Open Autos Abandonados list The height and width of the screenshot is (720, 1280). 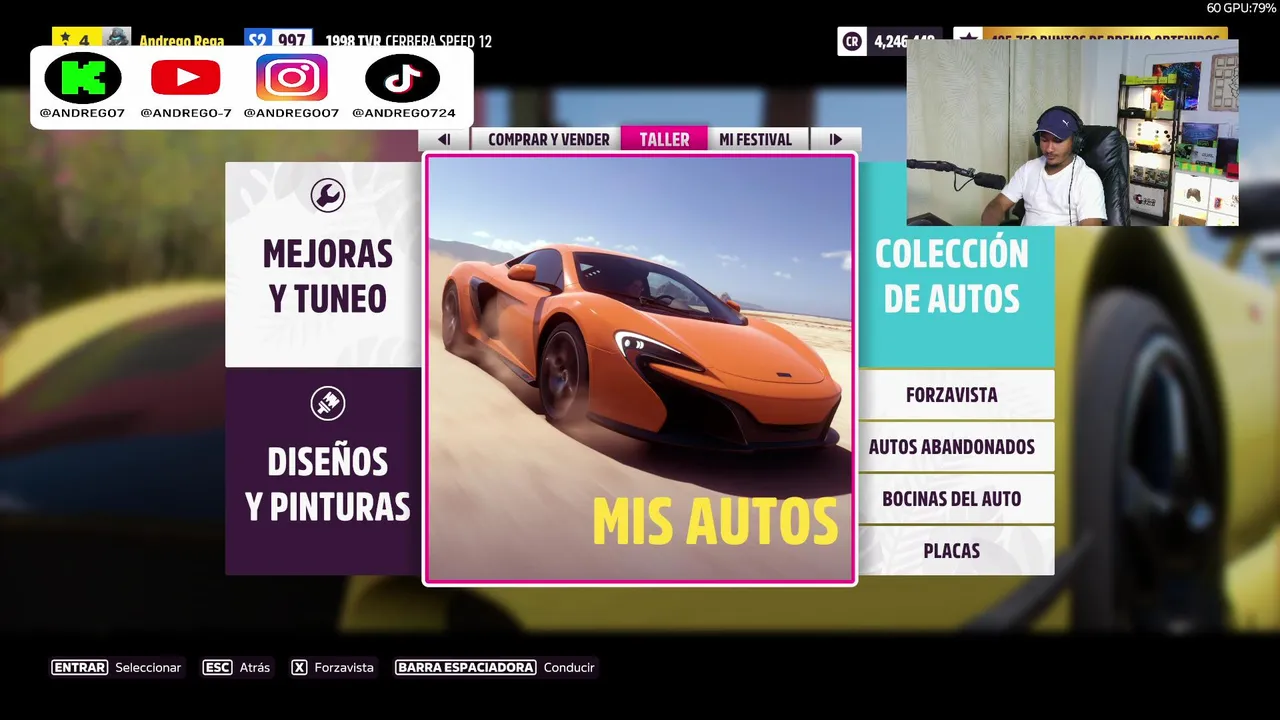[956, 447]
